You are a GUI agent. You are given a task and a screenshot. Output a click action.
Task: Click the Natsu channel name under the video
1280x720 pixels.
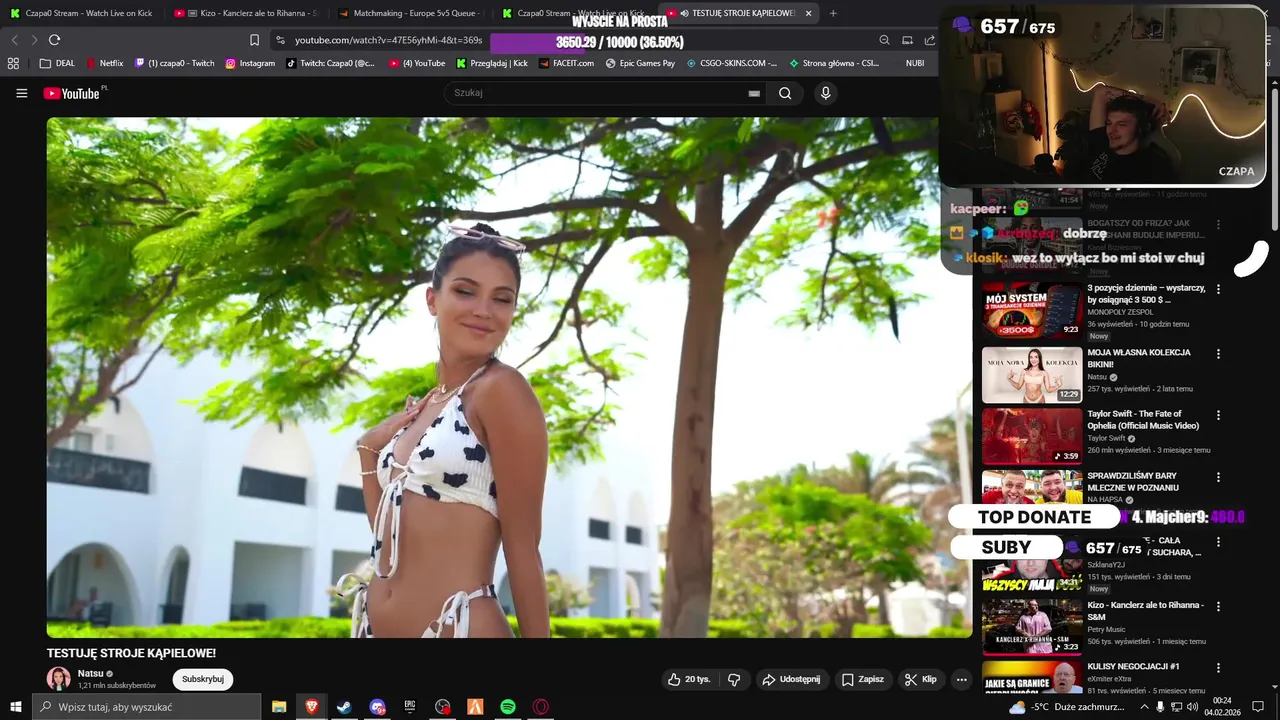pyautogui.click(x=90, y=673)
